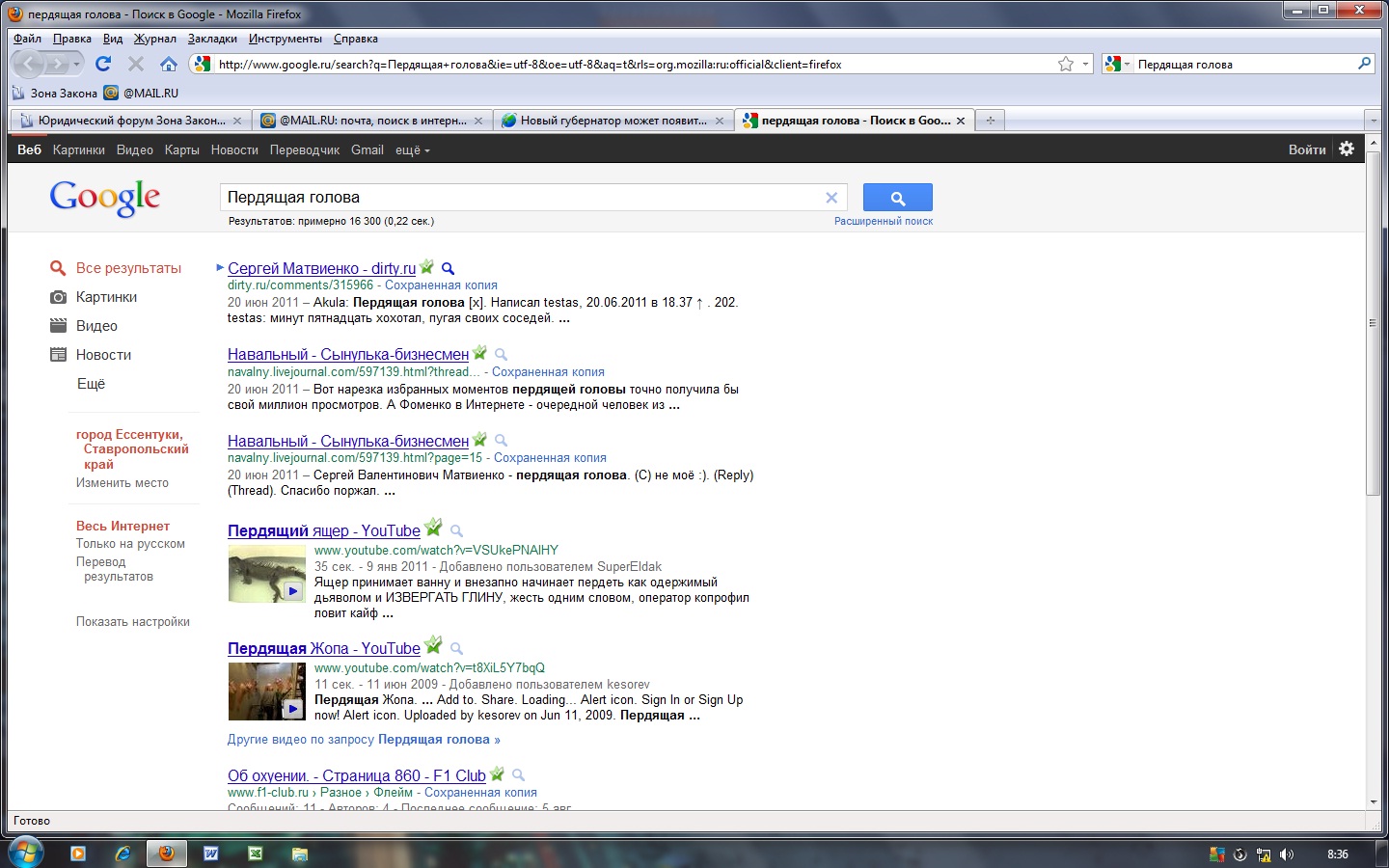Open Сохраненная копия for dirty.ru result
1389x868 pixels.
[x=441, y=285]
